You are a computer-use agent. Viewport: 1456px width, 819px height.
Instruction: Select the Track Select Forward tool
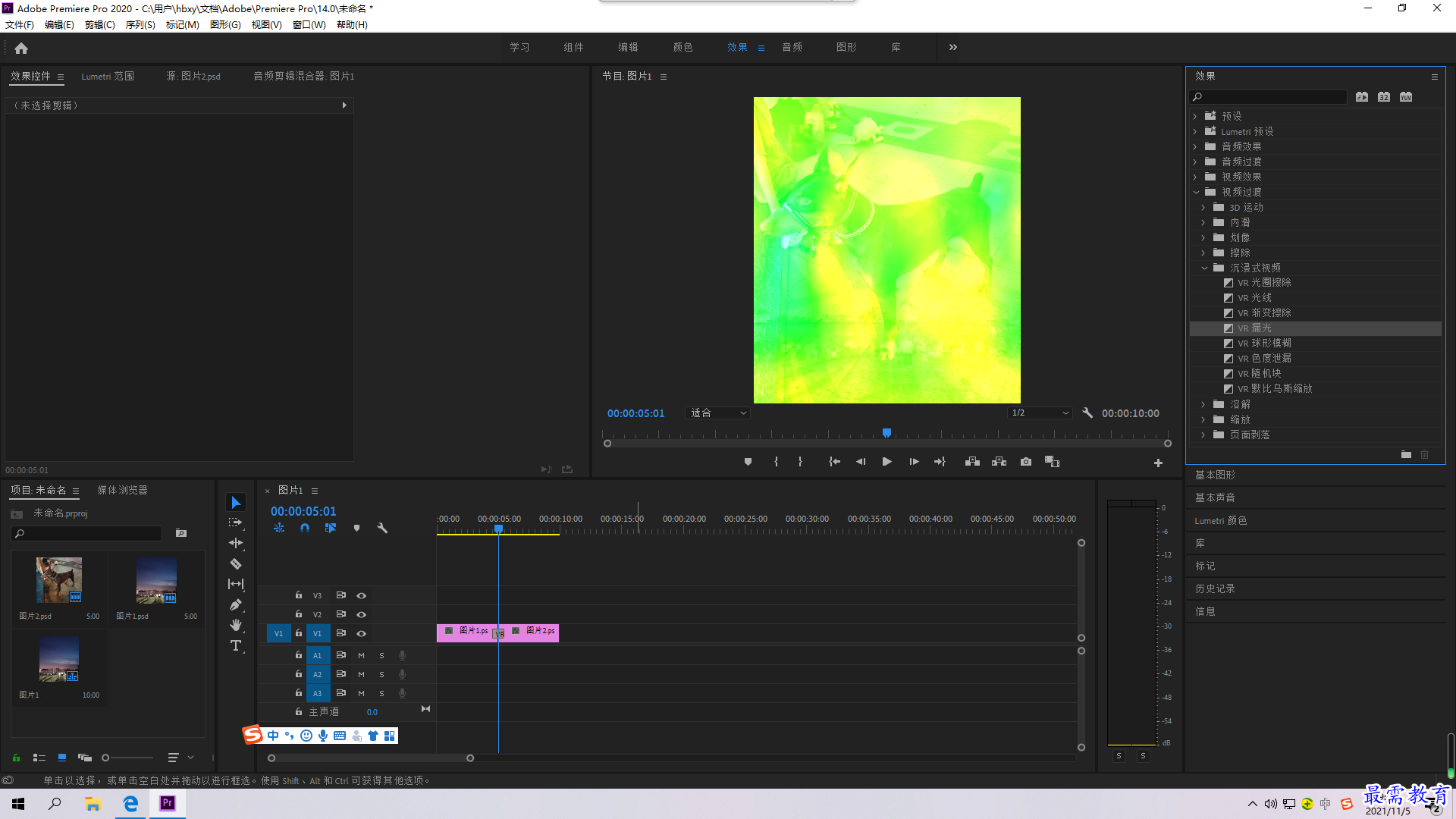pyautogui.click(x=236, y=522)
